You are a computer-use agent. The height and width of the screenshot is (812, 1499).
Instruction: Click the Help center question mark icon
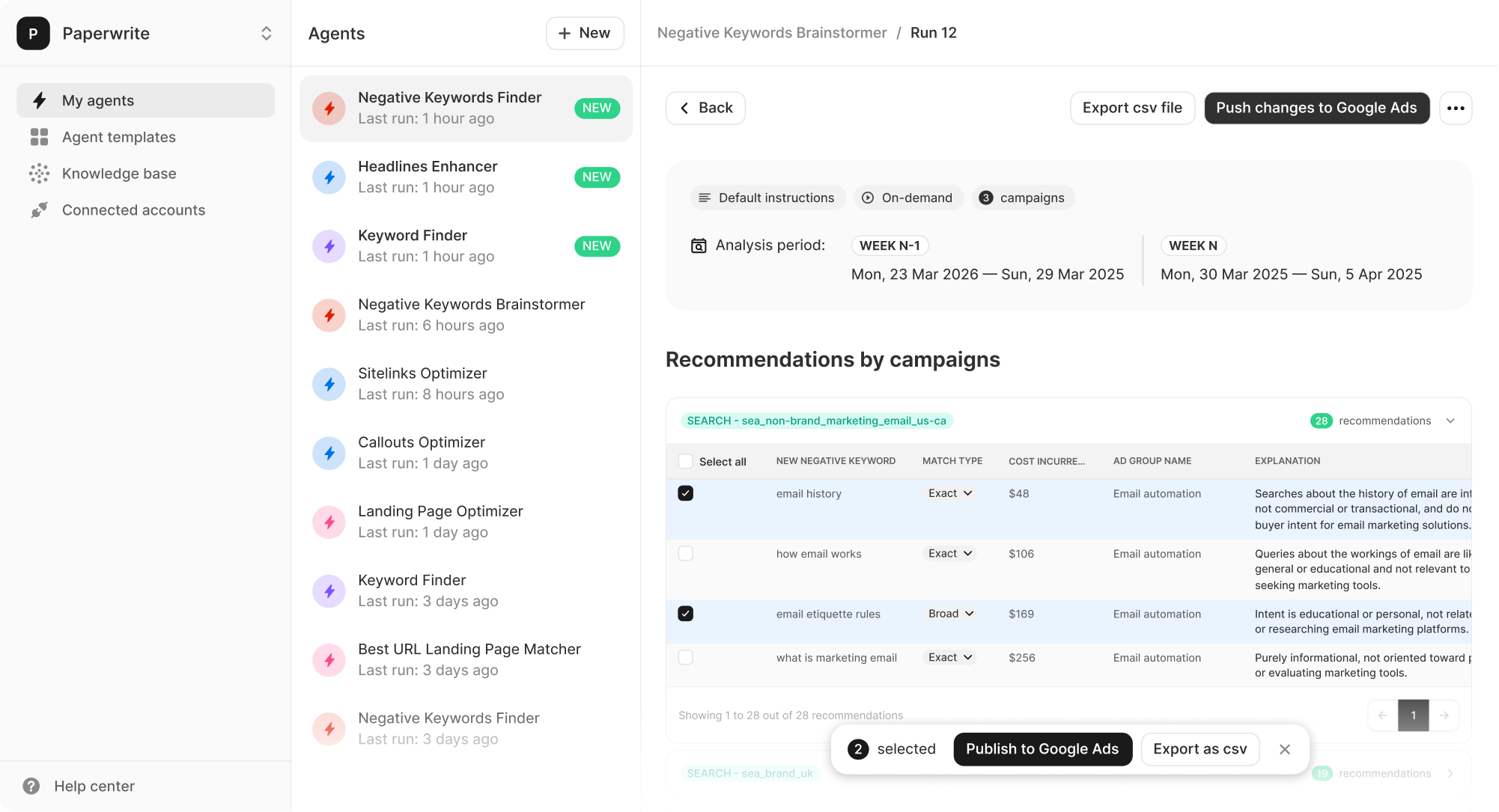[x=31, y=786]
